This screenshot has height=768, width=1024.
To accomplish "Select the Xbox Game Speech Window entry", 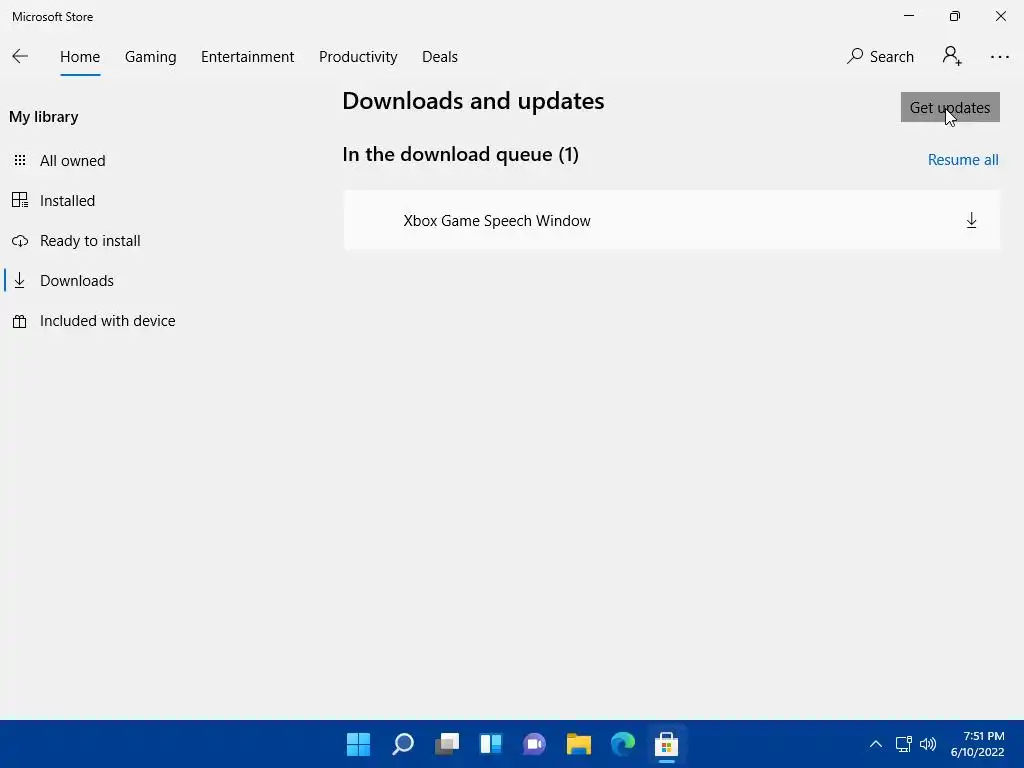I will [x=671, y=220].
